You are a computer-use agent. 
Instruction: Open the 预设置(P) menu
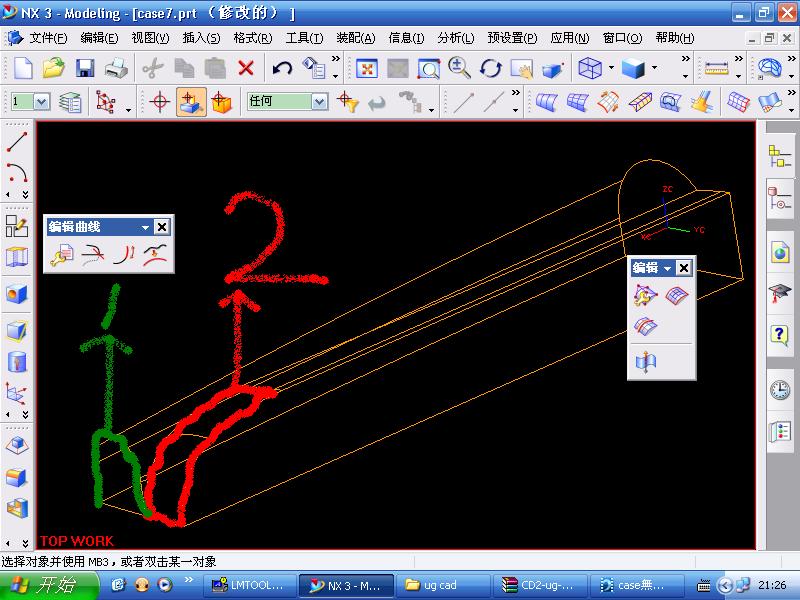[512, 38]
